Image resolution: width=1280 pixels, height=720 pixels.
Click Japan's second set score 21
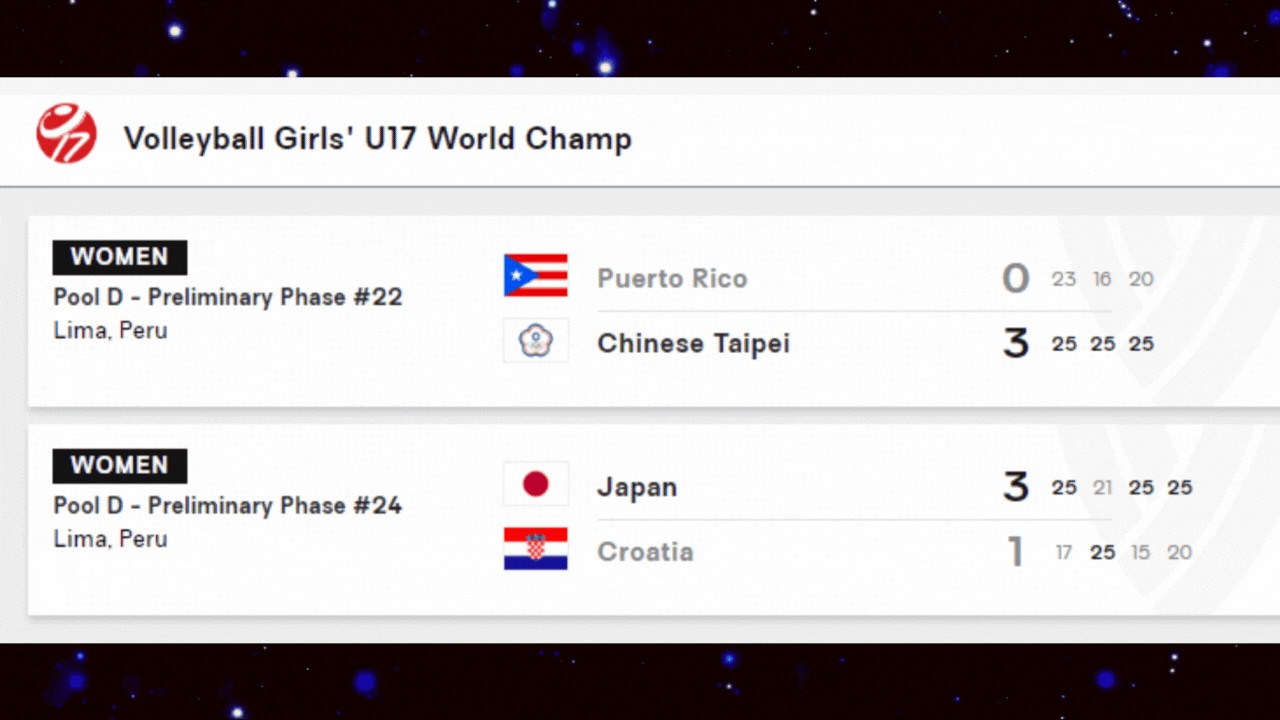click(x=1102, y=487)
